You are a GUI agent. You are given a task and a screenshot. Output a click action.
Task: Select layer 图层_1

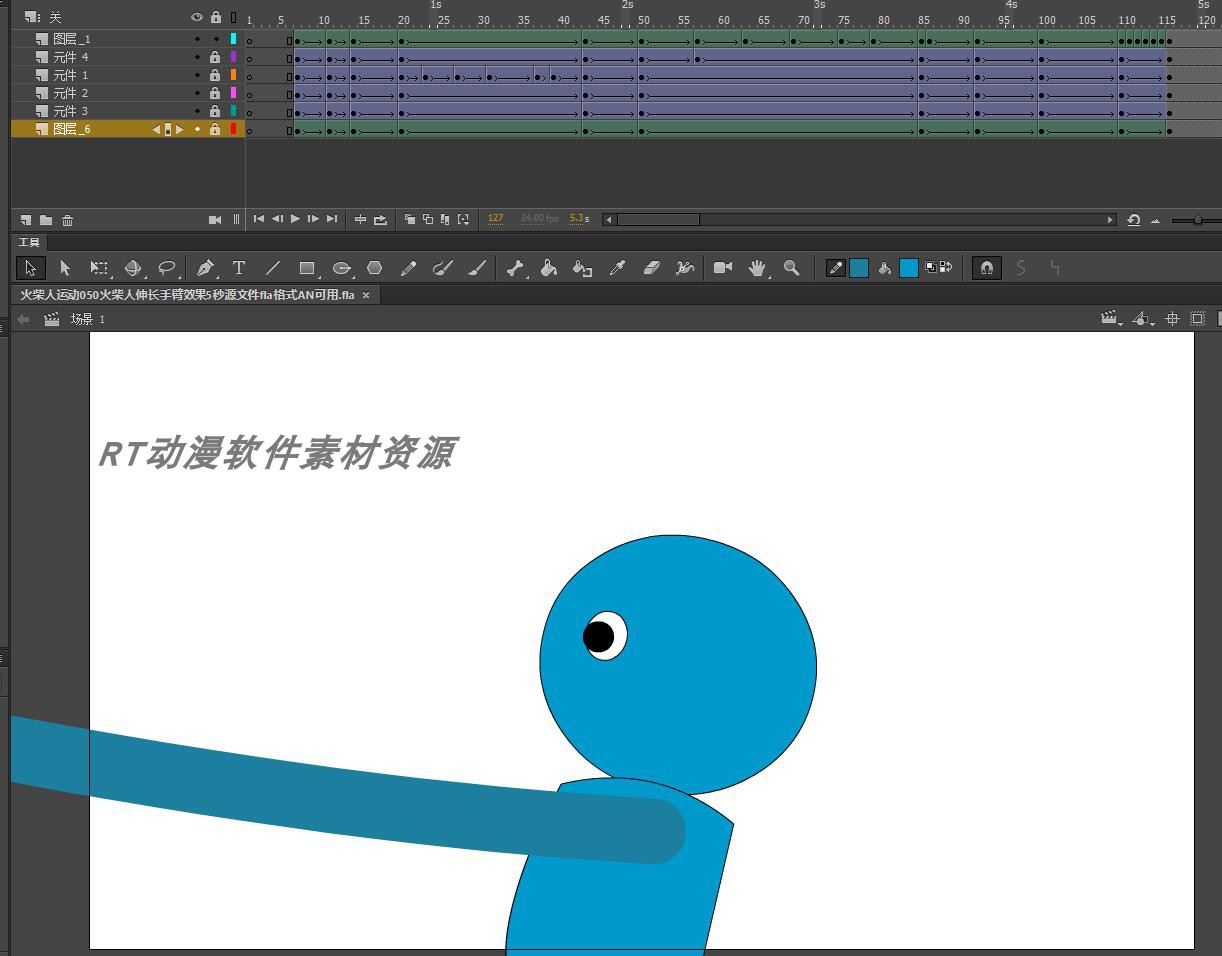pyautogui.click(x=71, y=39)
